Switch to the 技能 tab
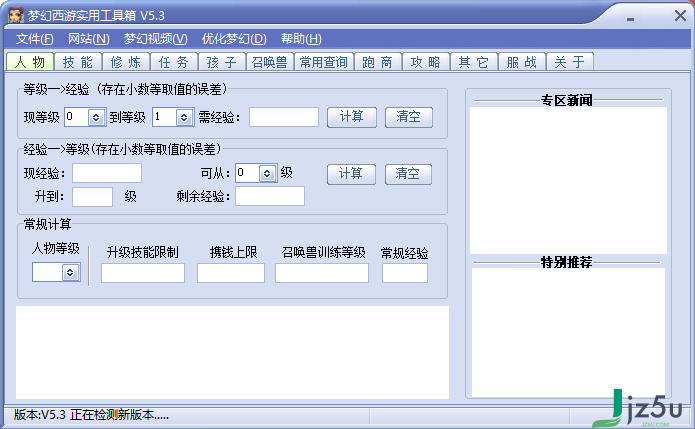The height and width of the screenshot is (429, 695). (x=78, y=62)
